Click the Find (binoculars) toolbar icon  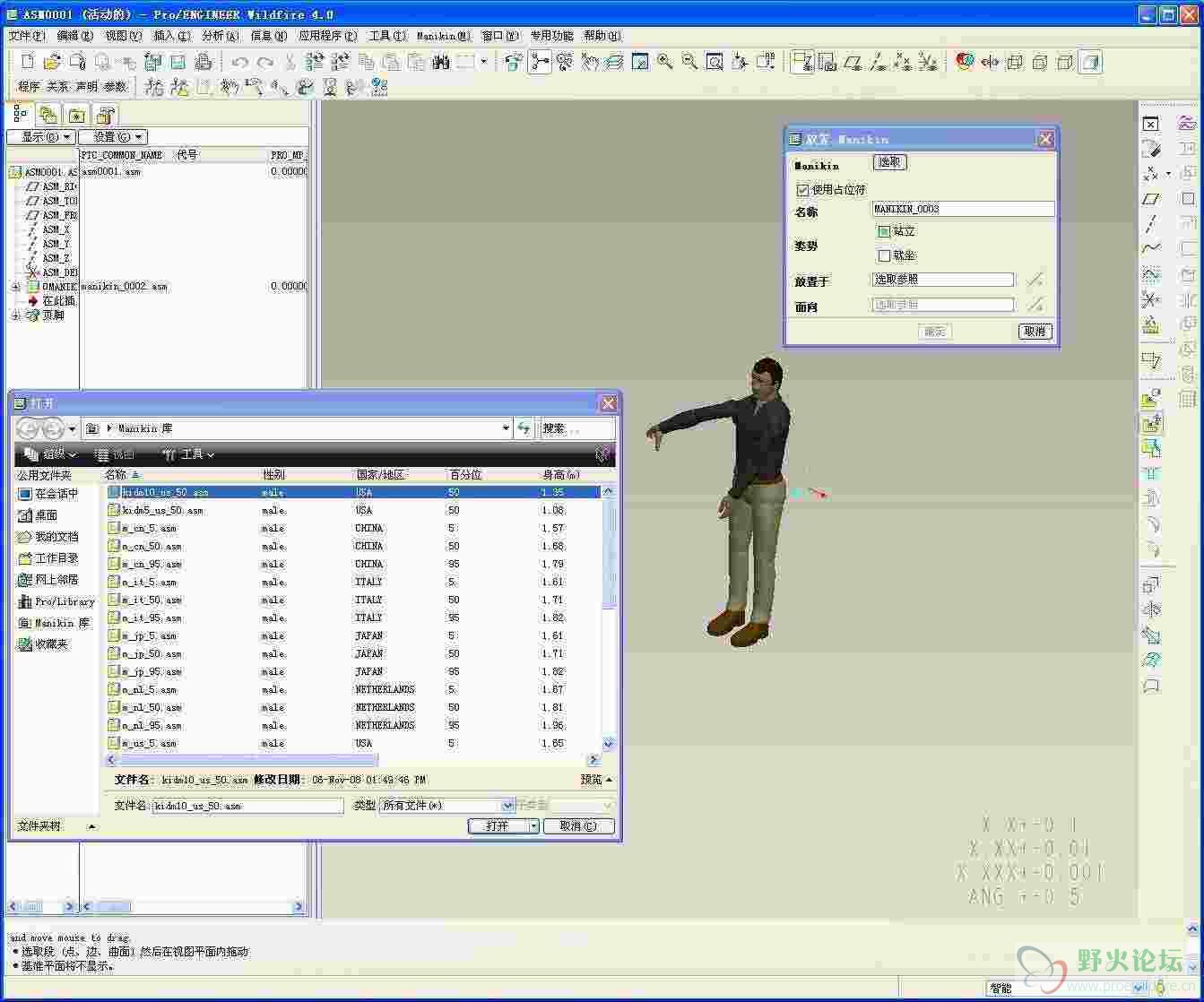pyautogui.click(x=440, y=62)
